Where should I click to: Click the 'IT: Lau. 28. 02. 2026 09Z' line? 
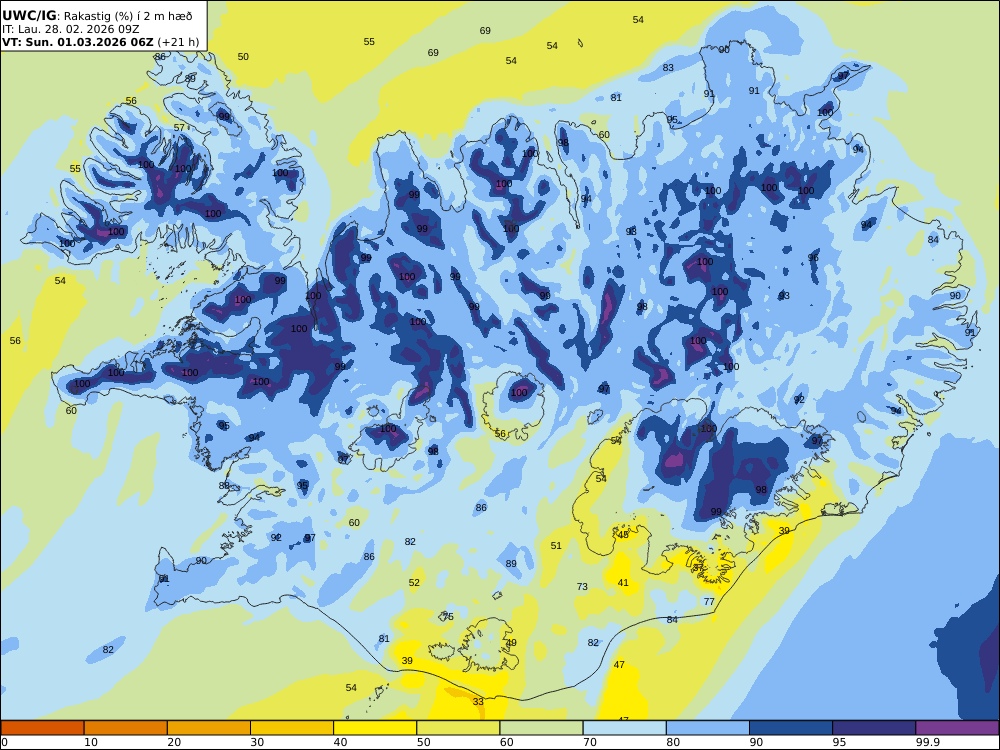71,29
